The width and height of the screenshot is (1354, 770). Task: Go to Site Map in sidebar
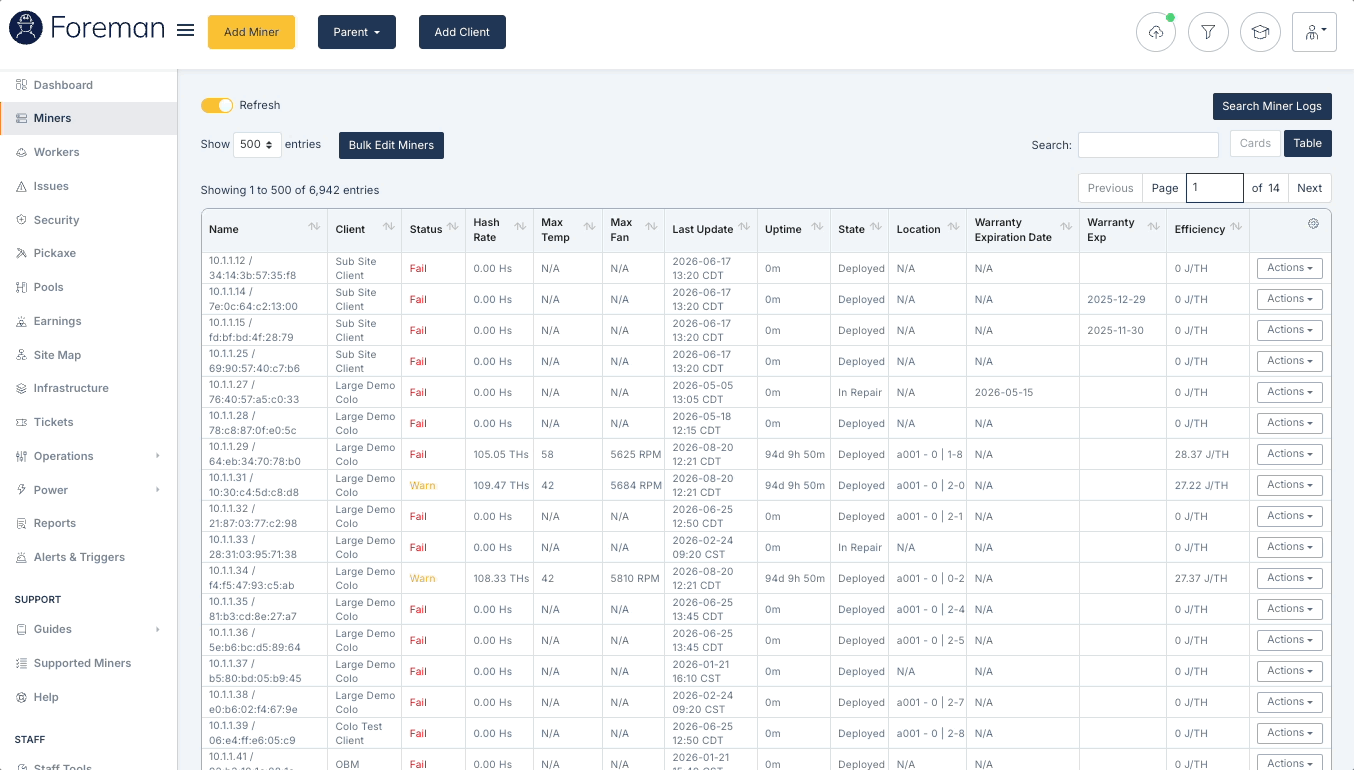[x=57, y=355]
